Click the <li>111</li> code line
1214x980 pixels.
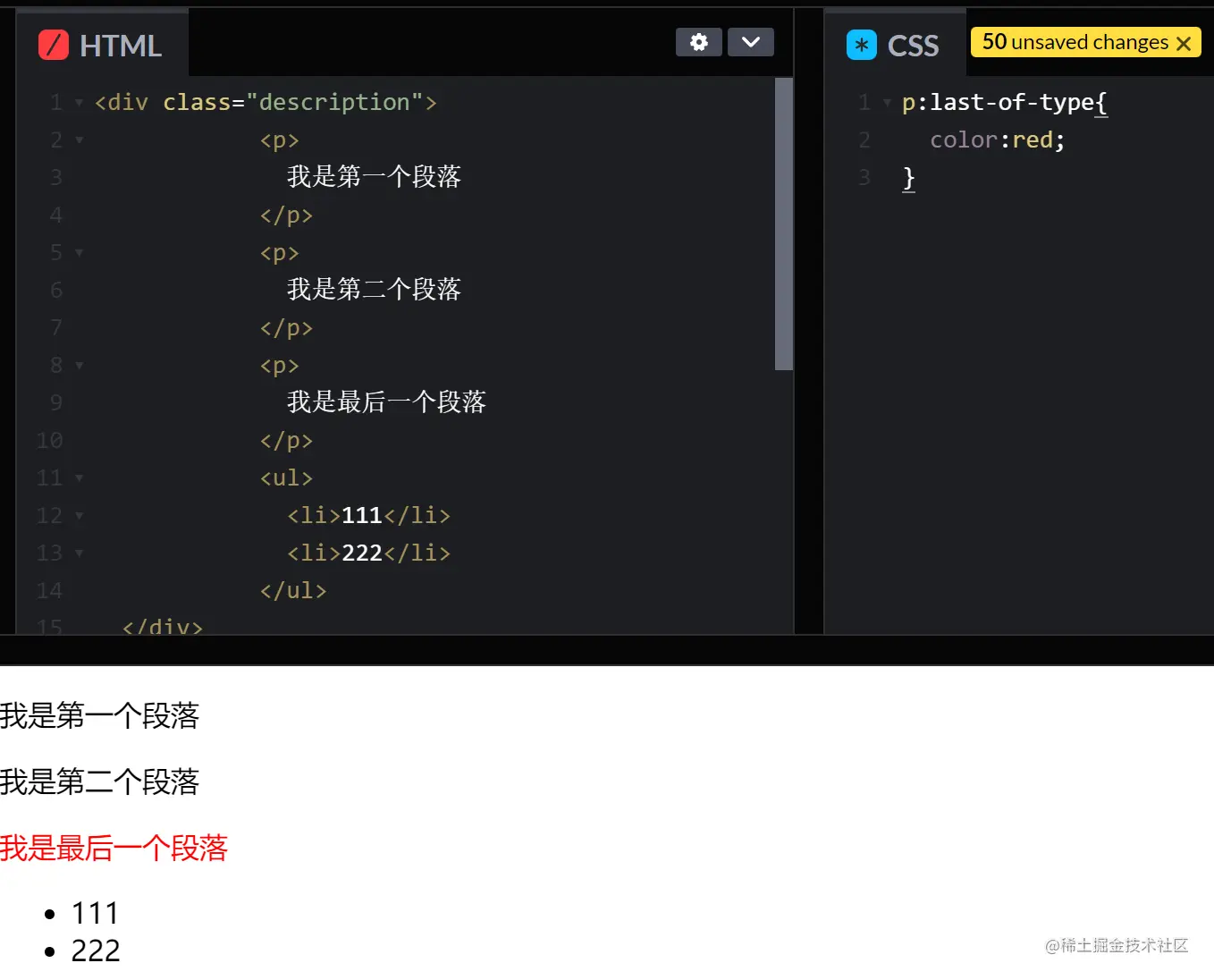point(368,515)
